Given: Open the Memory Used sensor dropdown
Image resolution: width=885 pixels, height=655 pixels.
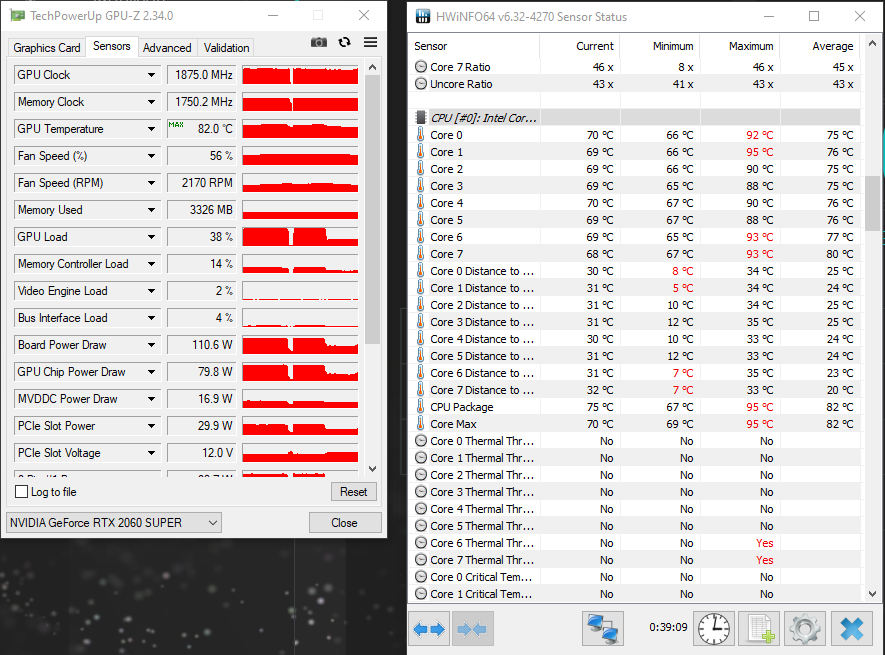Looking at the screenshot, I should (151, 209).
